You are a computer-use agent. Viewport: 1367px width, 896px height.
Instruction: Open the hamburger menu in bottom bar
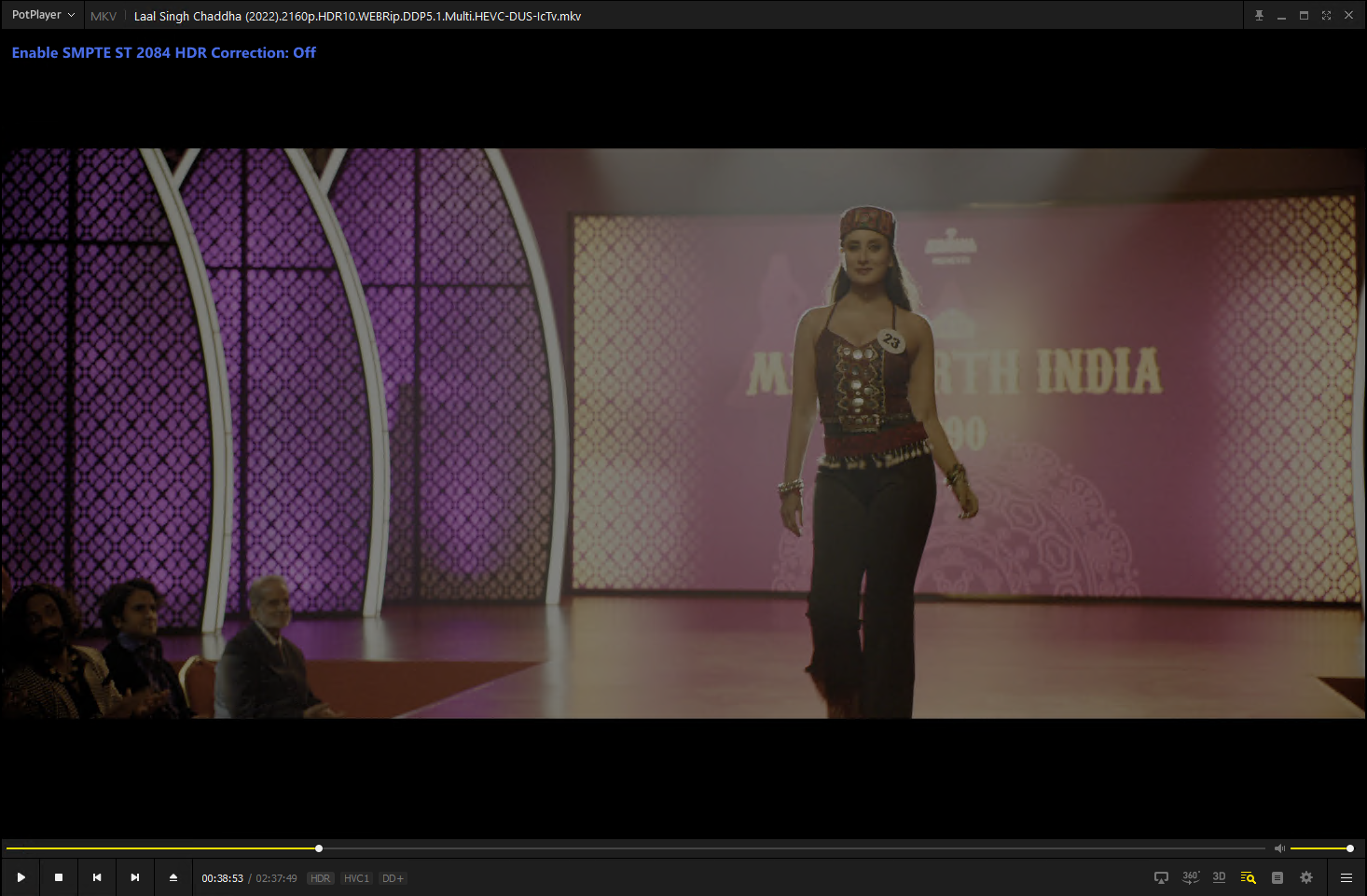tap(1346, 877)
